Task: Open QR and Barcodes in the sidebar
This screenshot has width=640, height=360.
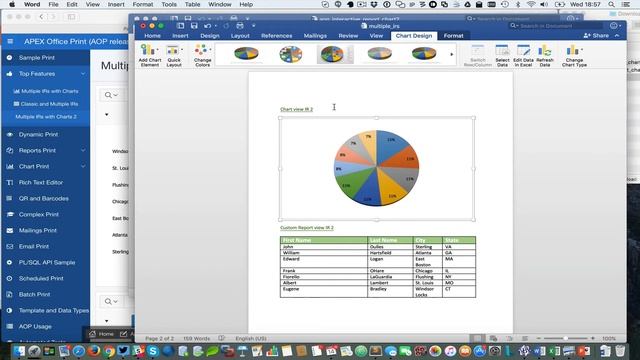Action: pyautogui.click(x=45, y=198)
